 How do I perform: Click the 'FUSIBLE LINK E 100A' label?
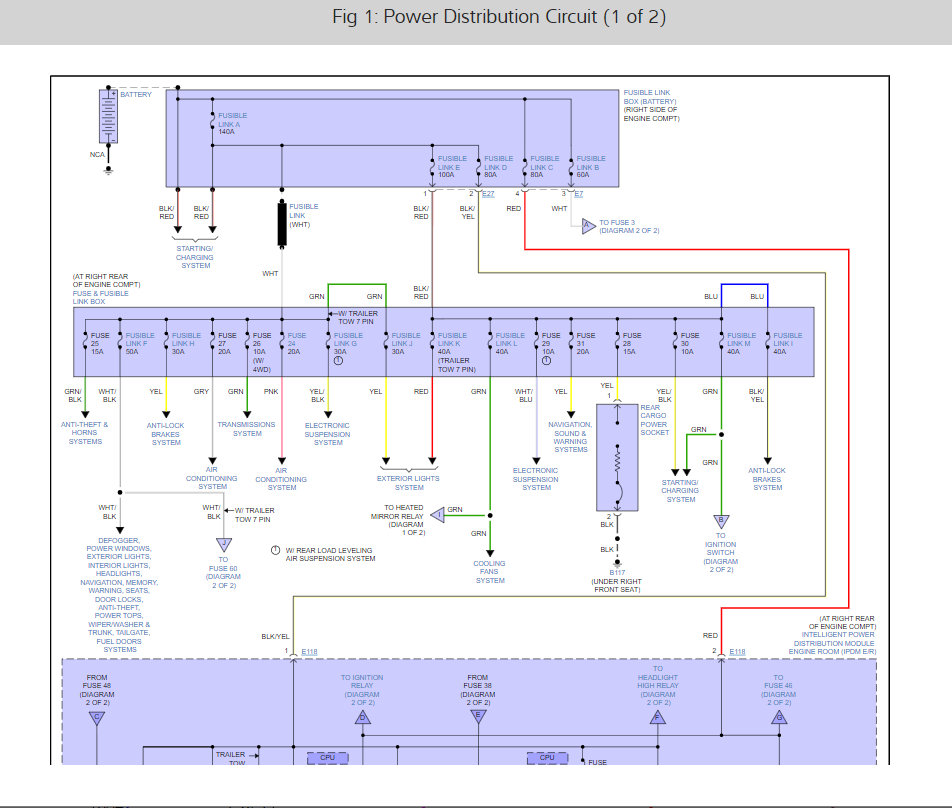(452, 166)
